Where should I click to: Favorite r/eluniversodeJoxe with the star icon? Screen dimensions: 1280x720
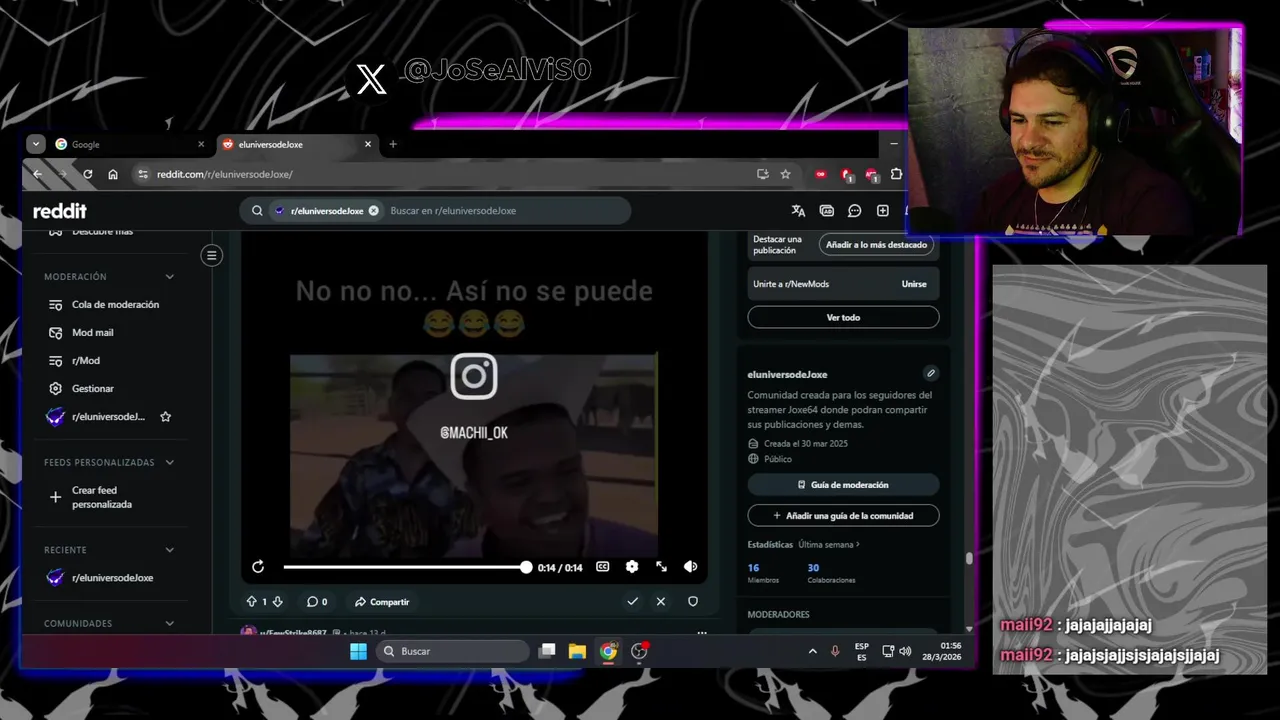pos(166,416)
